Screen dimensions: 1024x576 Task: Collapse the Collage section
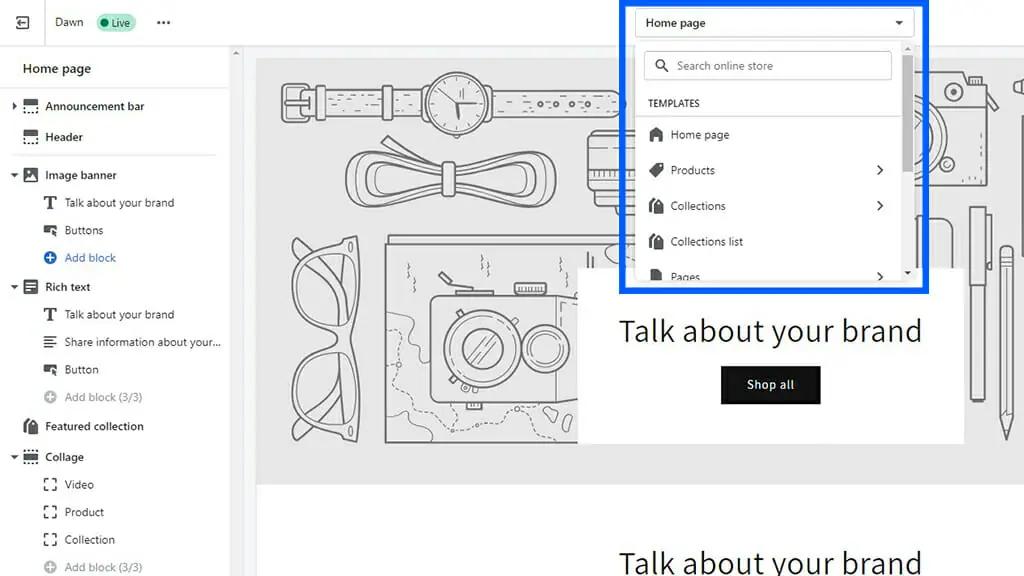pos(14,457)
